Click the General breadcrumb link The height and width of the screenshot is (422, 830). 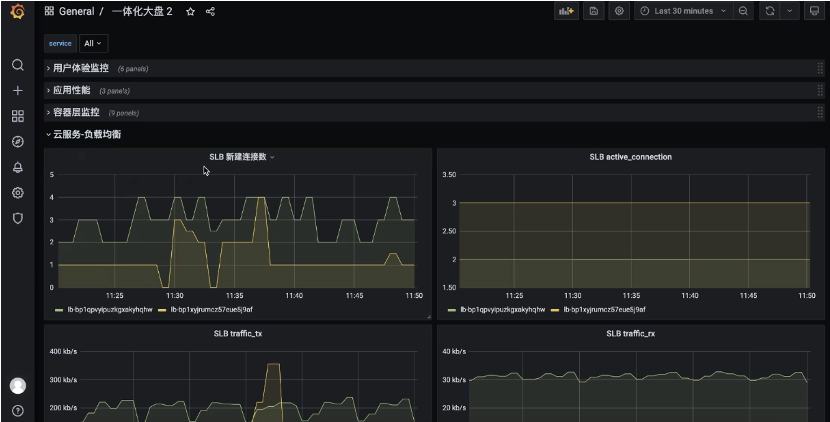(76, 11)
